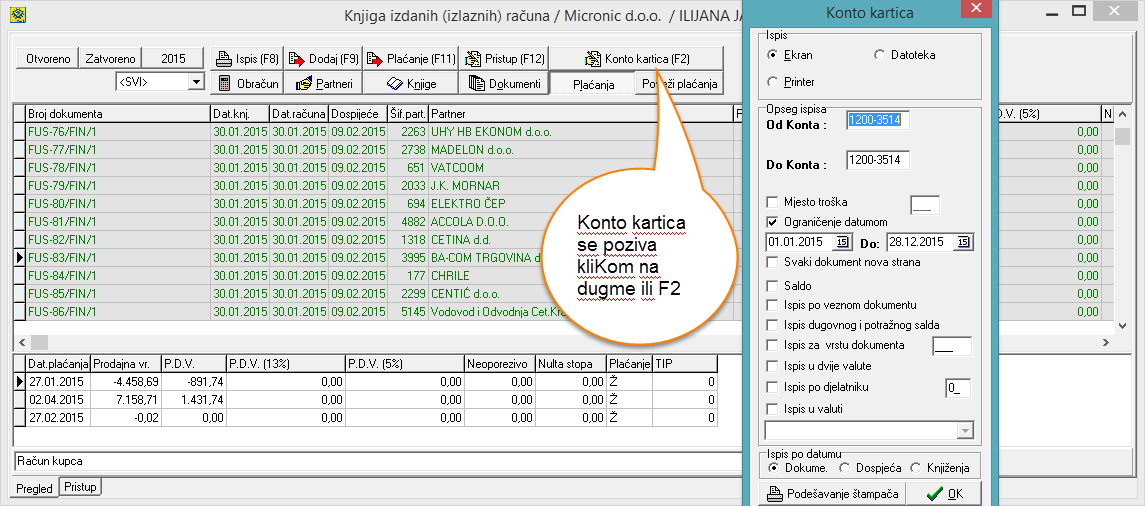The image size is (1145, 506).
Task: Click Dodaj (F9) to add invoice
Action: 321,59
